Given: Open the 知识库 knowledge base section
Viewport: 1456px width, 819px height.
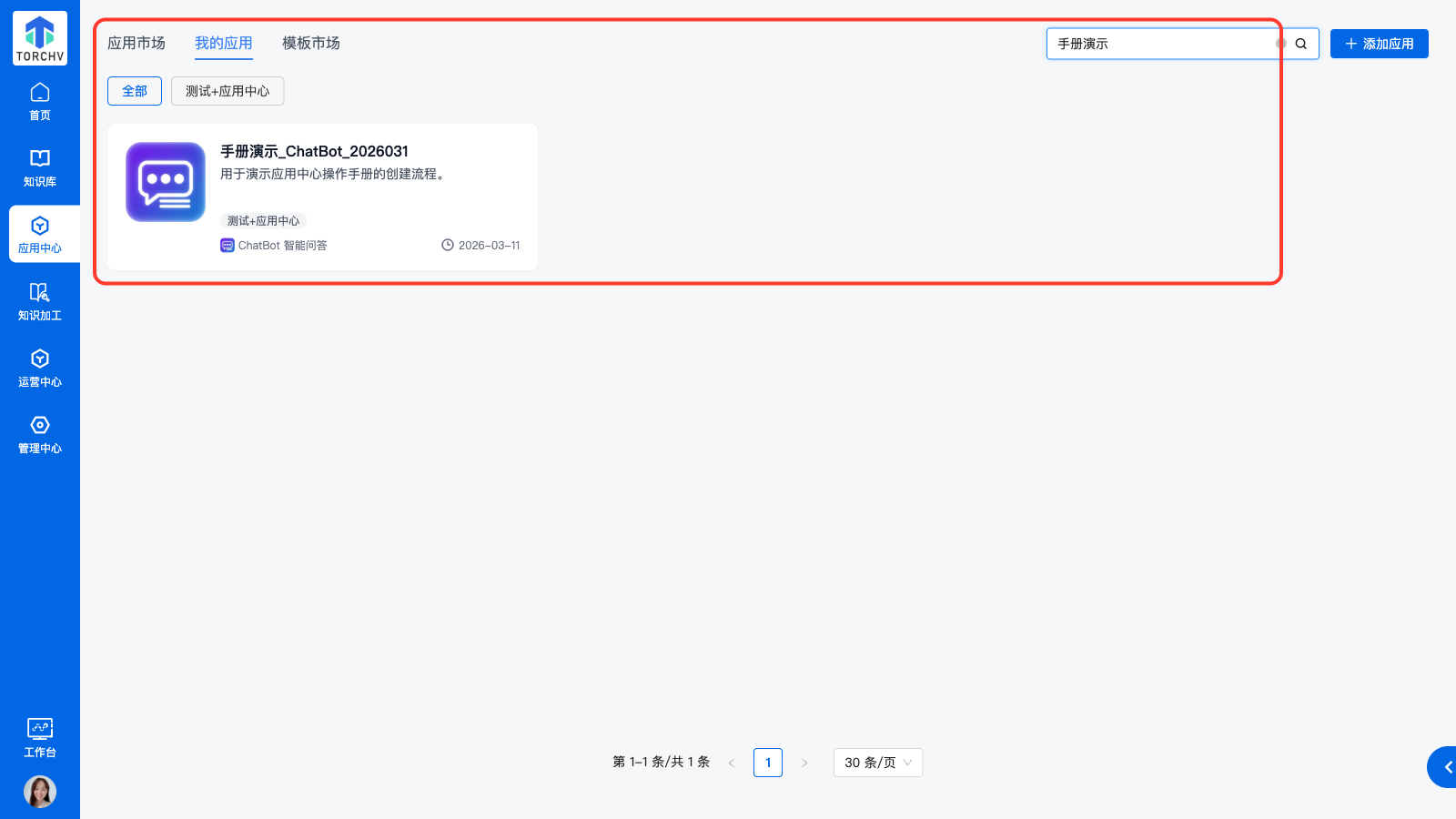Looking at the screenshot, I should 40,168.
